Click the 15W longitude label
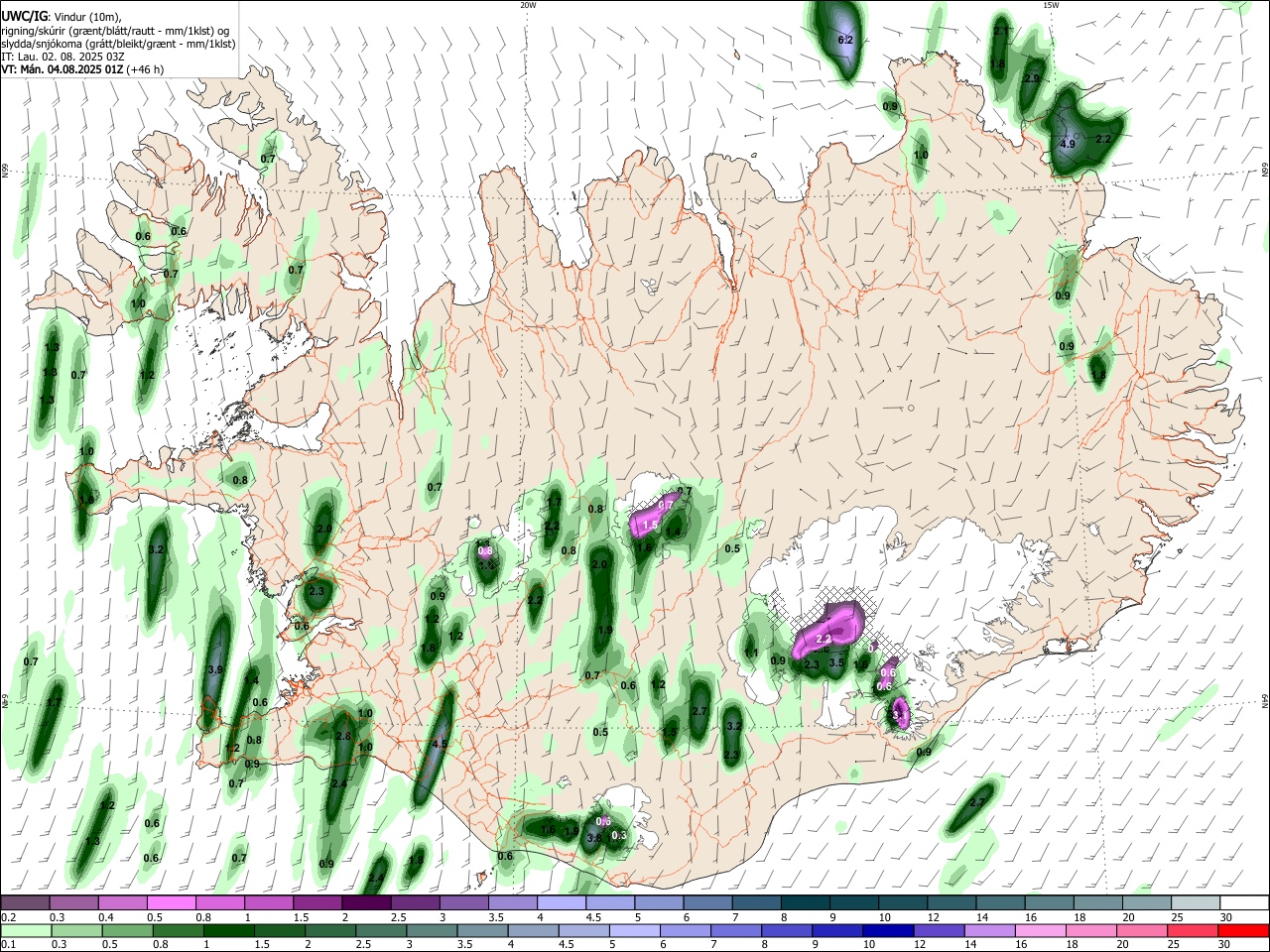The image size is (1270, 952). tap(1051, 5)
